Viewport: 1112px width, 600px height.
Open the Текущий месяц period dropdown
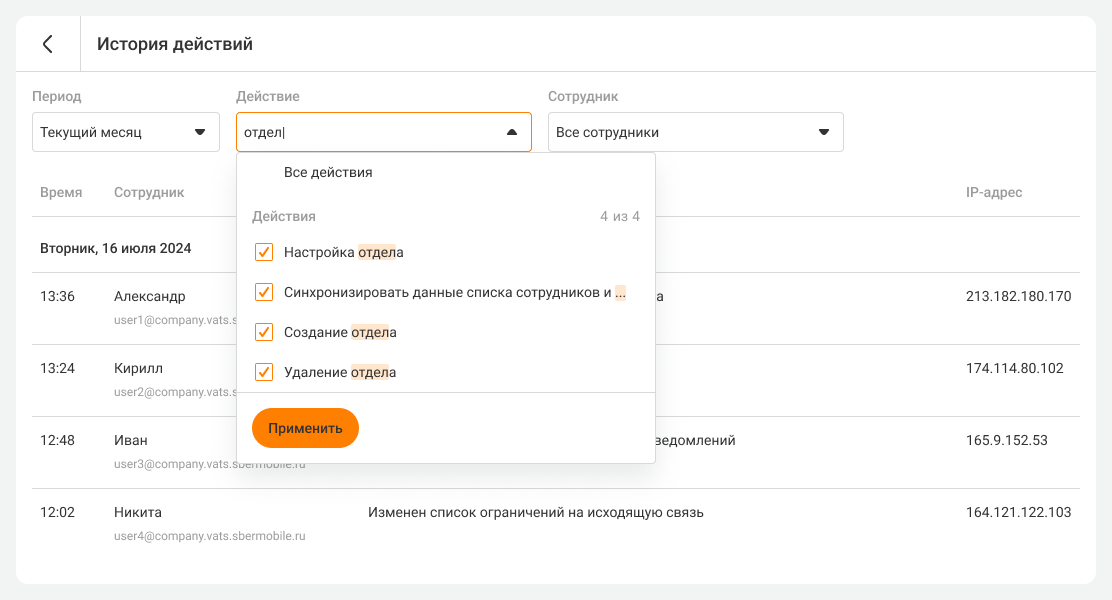coord(125,132)
